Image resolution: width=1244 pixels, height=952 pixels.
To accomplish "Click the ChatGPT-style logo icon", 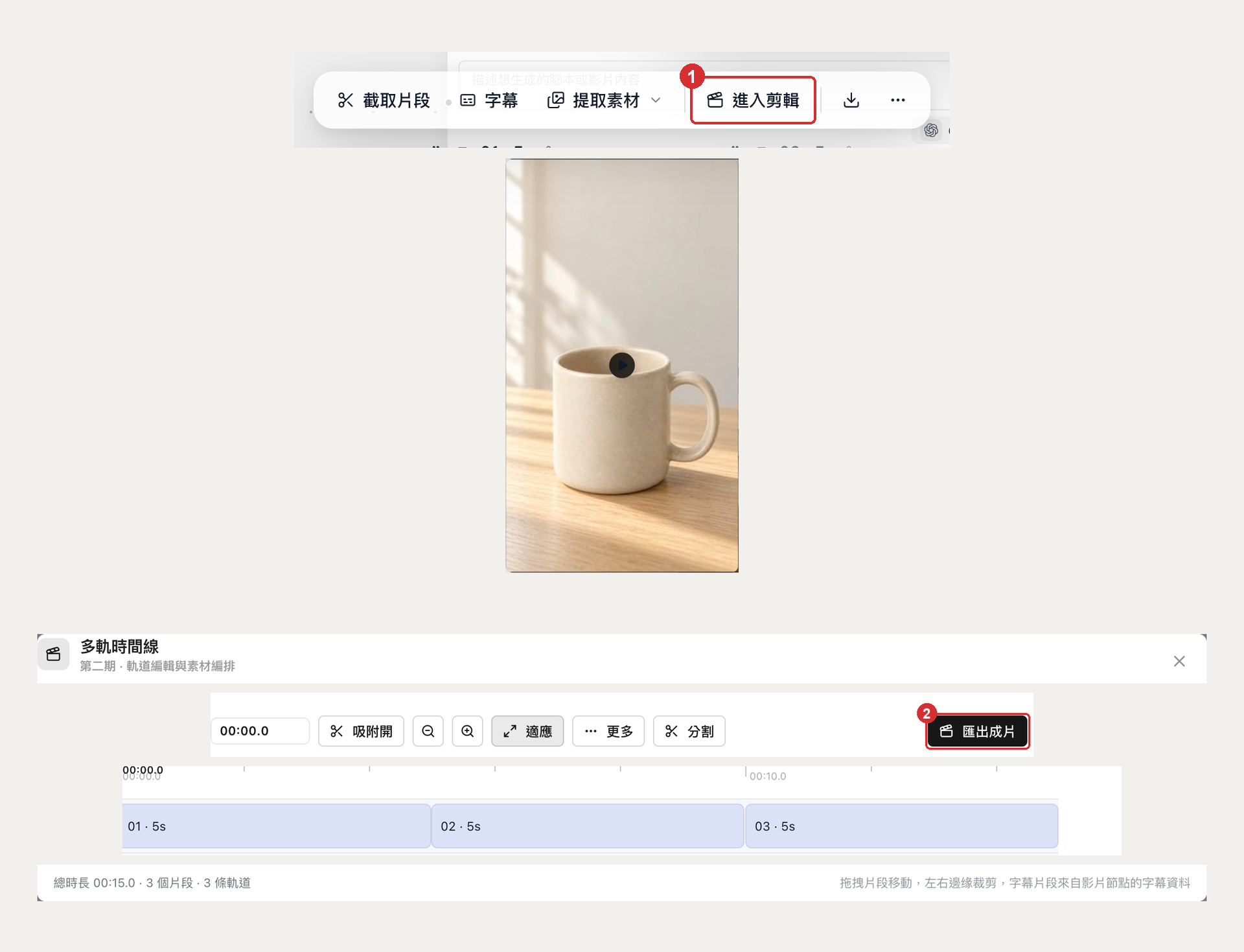I will [x=931, y=130].
